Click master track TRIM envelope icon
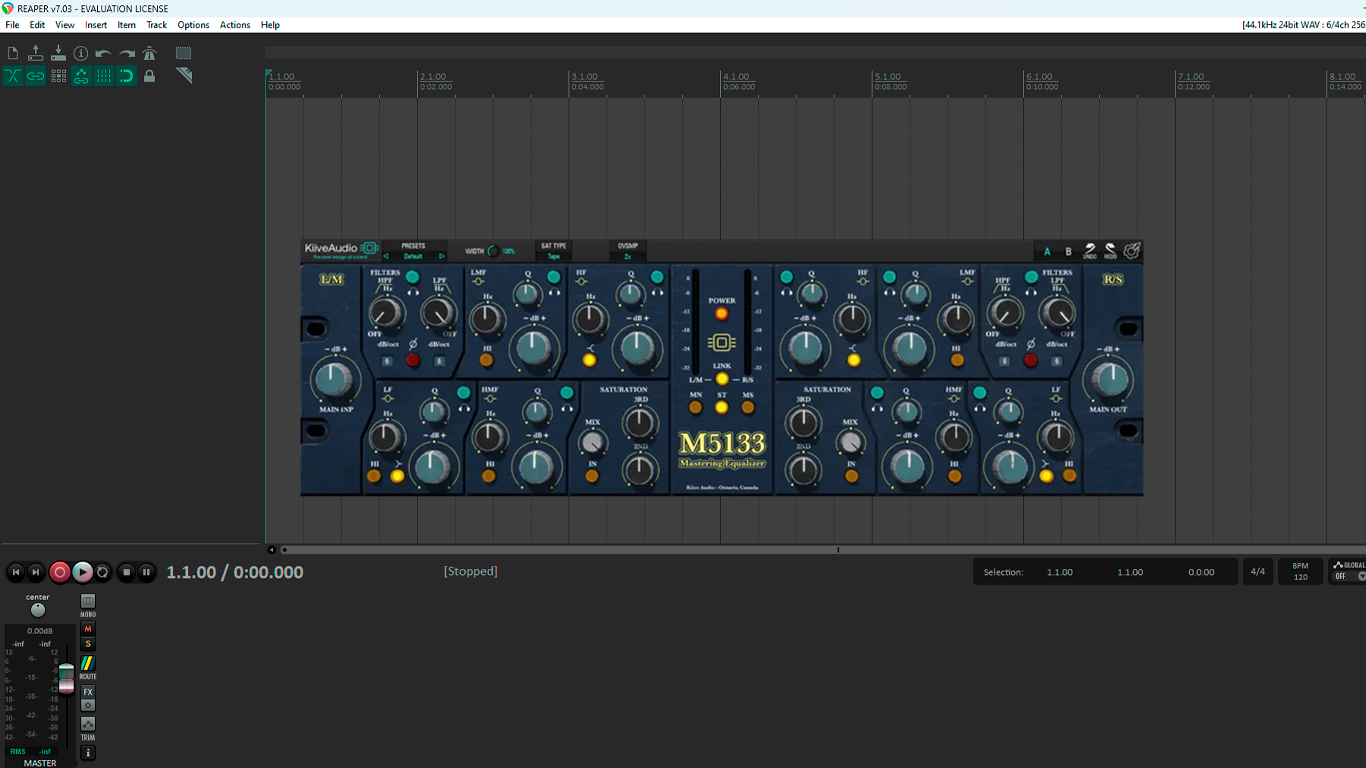The height and width of the screenshot is (768, 1366). tap(88, 724)
